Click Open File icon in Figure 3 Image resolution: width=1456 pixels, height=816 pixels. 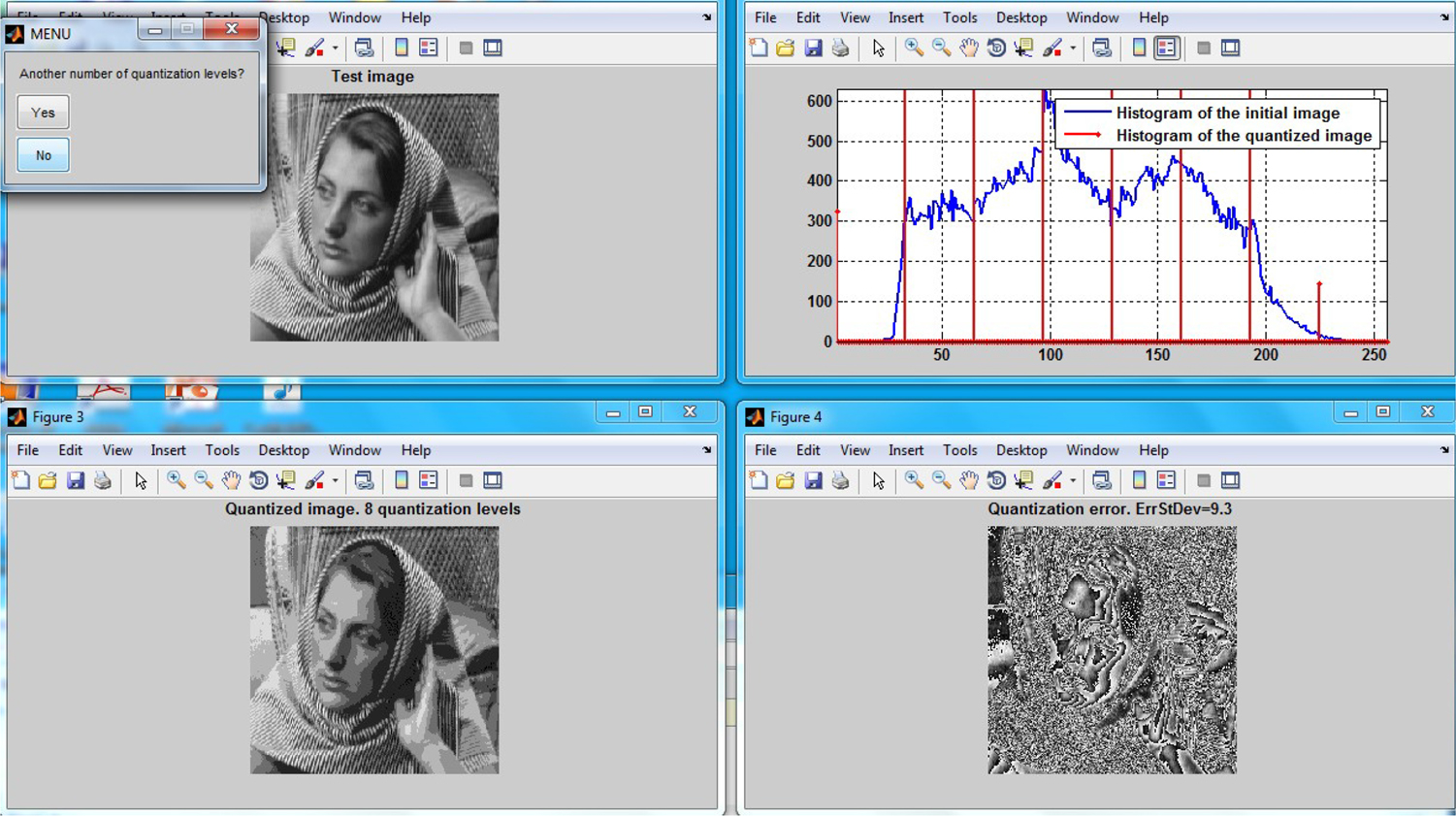pos(48,480)
